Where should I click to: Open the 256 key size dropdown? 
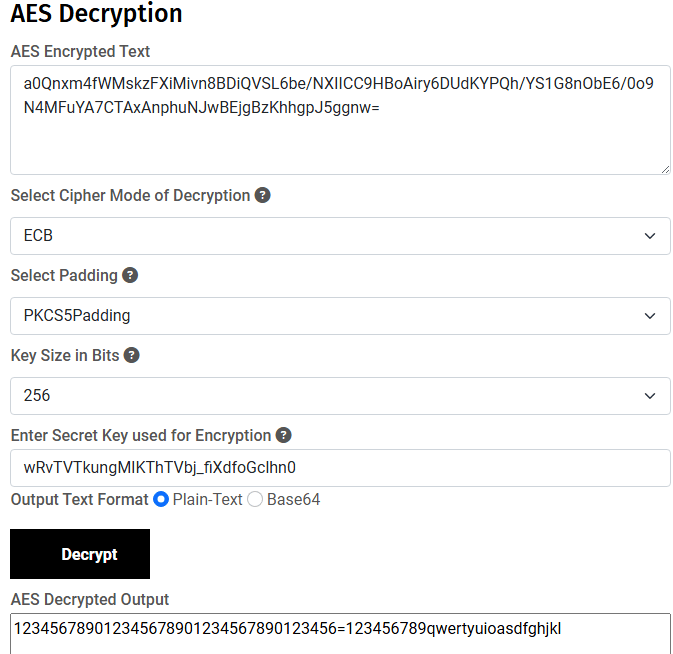(340, 396)
